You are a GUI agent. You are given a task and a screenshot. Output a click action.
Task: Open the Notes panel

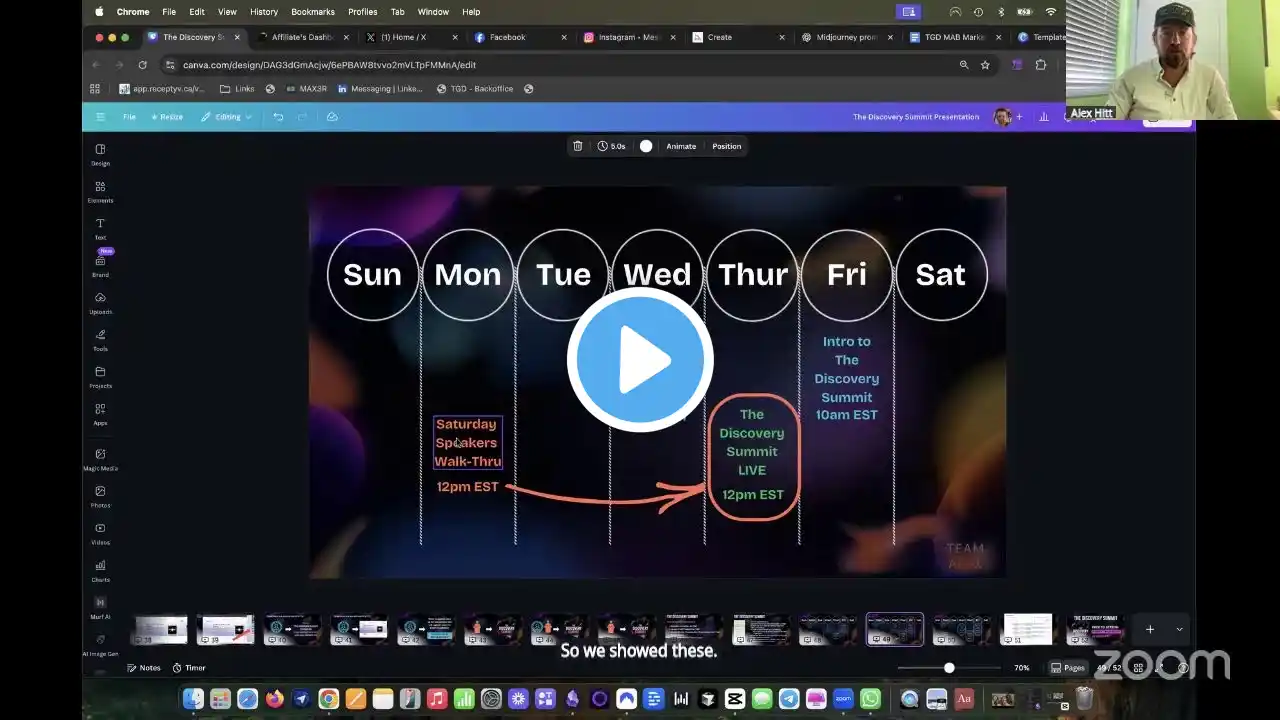[144, 668]
